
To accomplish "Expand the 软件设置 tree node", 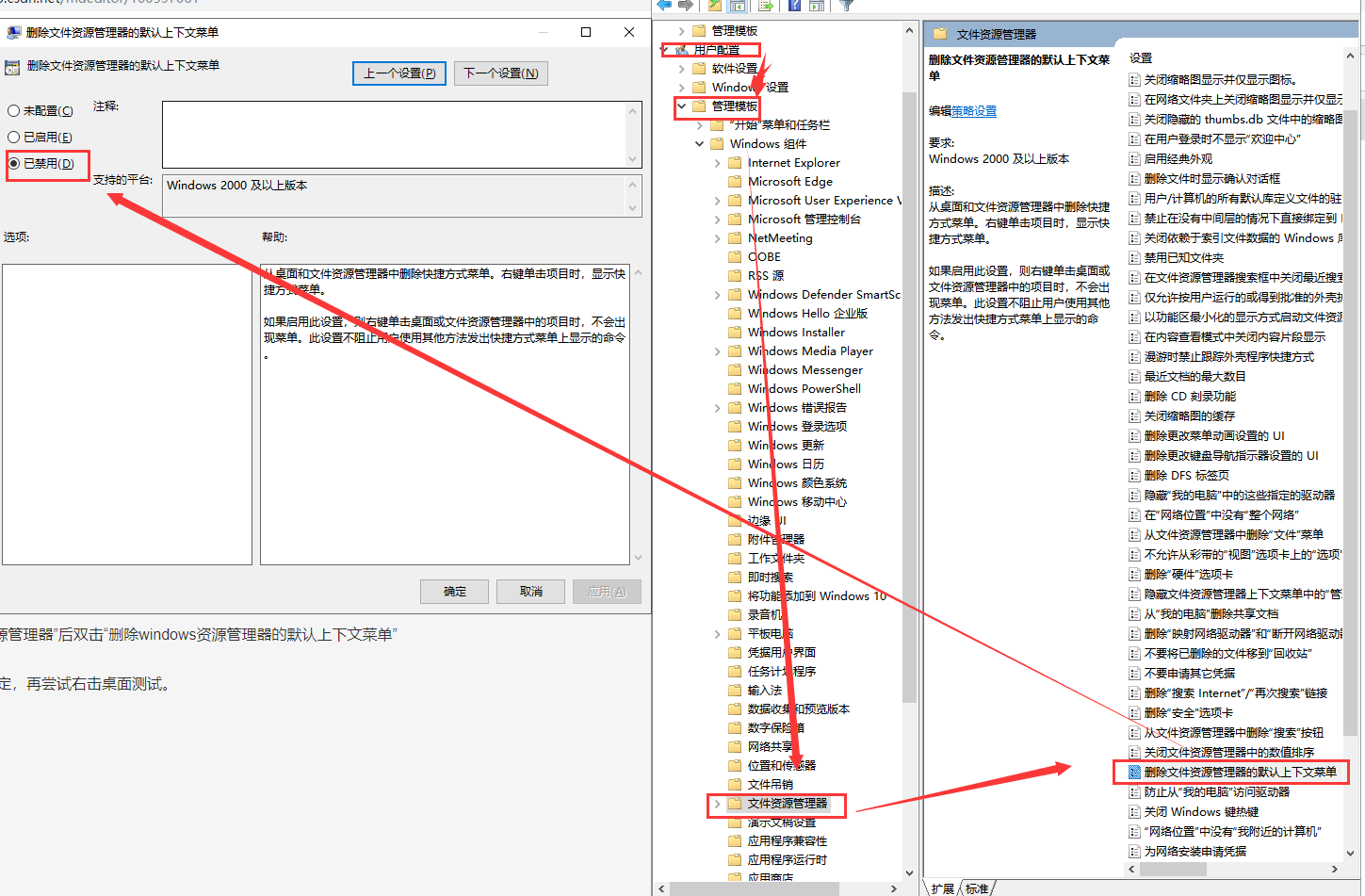I will (x=682, y=69).
